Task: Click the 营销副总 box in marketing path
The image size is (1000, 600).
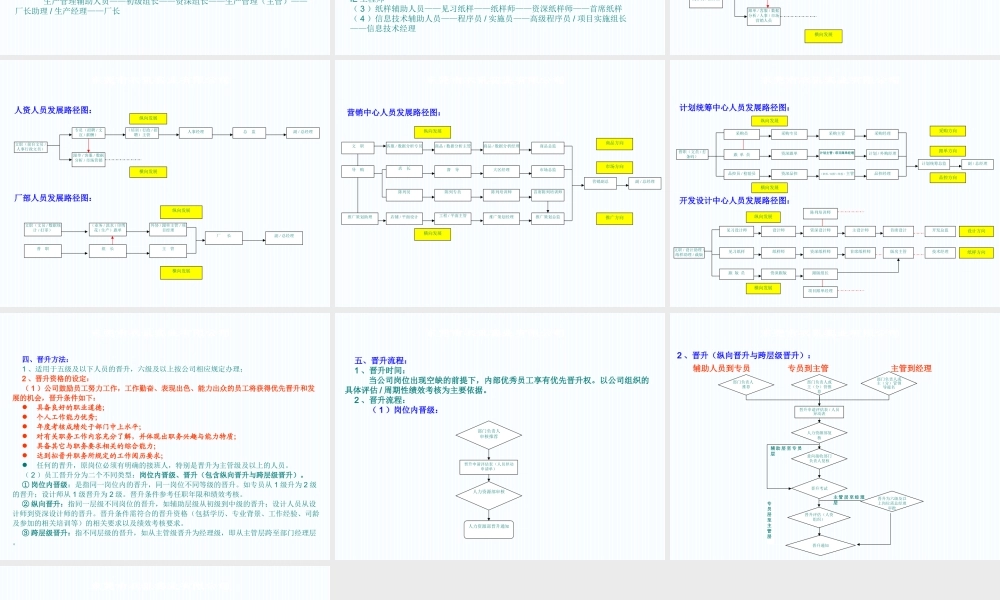Action: 600,183
